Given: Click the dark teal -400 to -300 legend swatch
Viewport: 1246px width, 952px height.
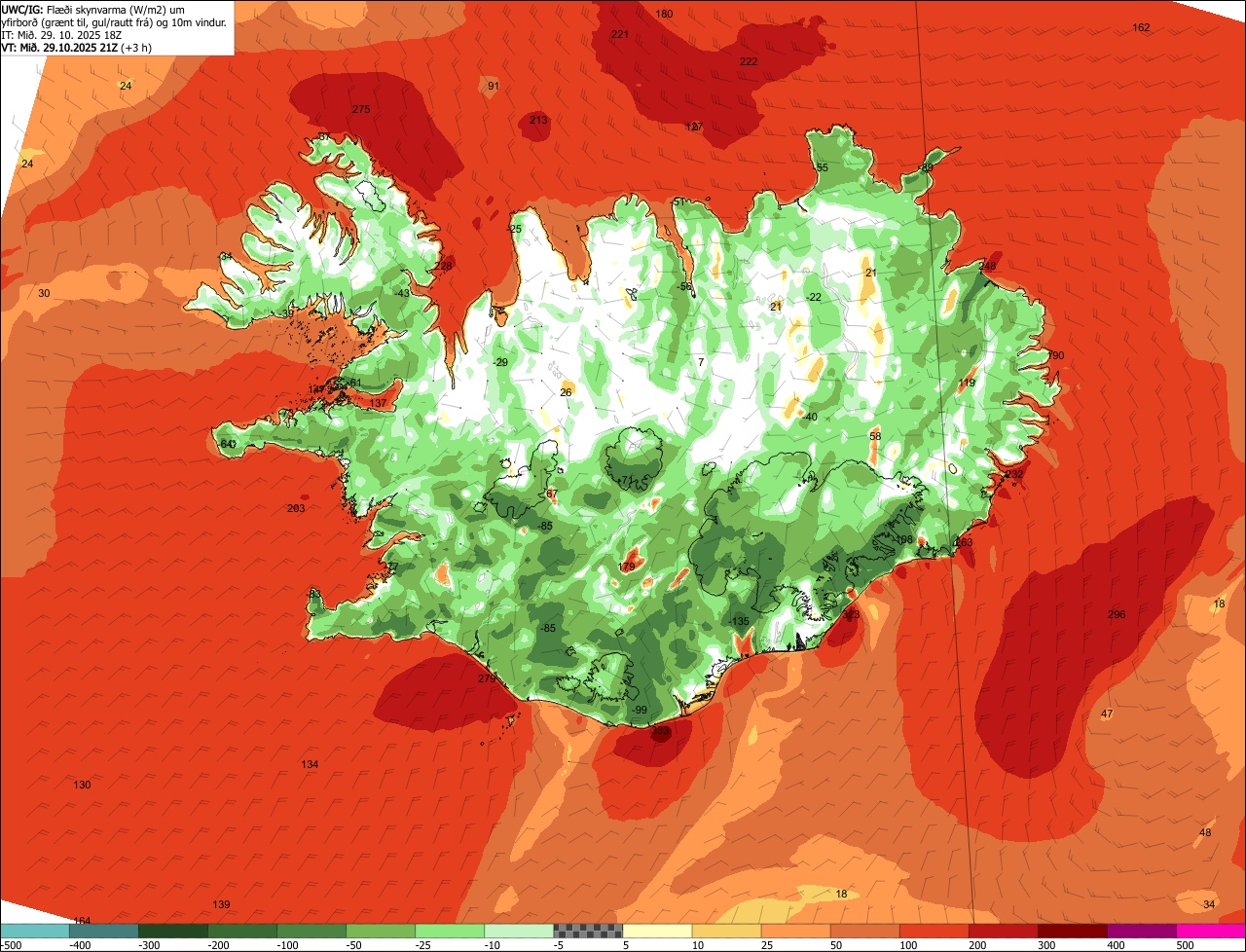Looking at the screenshot, I should click(103, 931).
